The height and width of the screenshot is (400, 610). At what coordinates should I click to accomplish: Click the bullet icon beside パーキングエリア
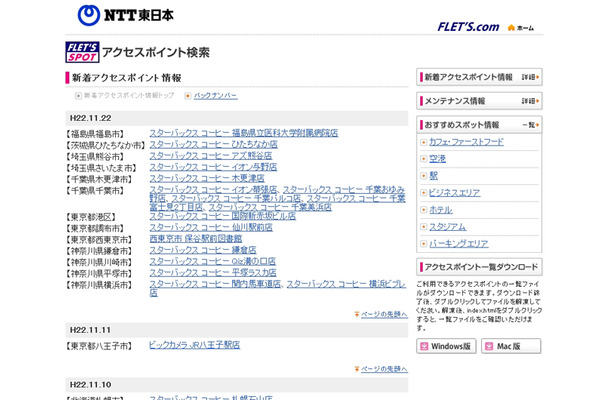(x=424, y=244)
